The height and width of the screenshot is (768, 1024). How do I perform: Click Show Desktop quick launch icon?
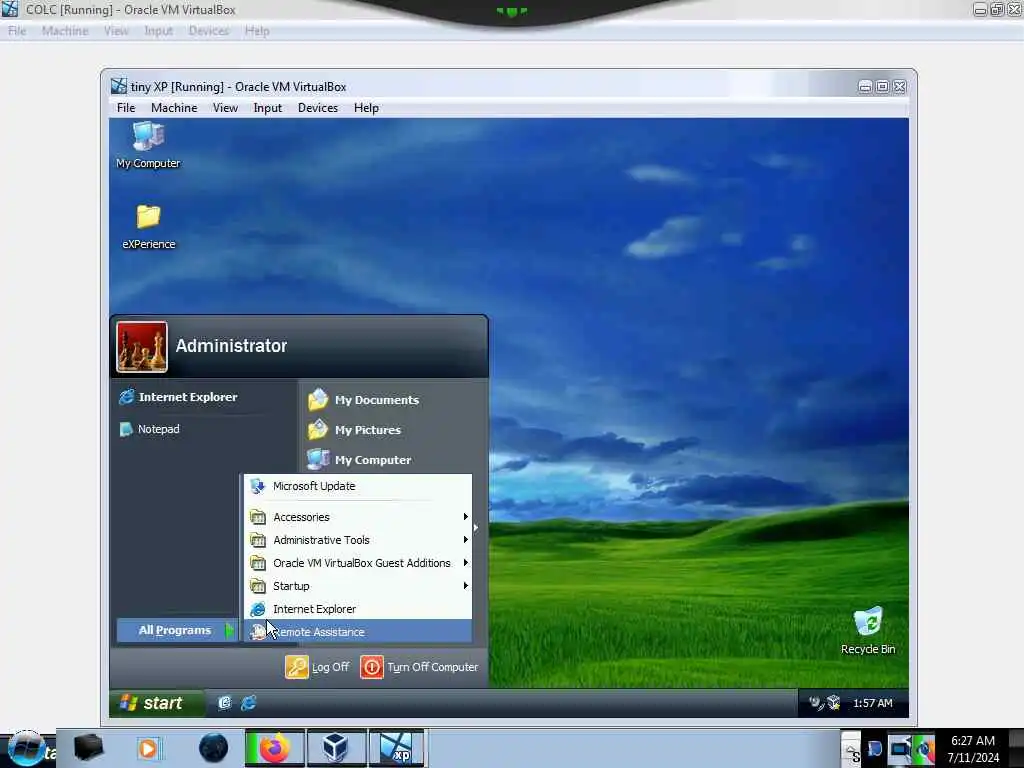225,703
